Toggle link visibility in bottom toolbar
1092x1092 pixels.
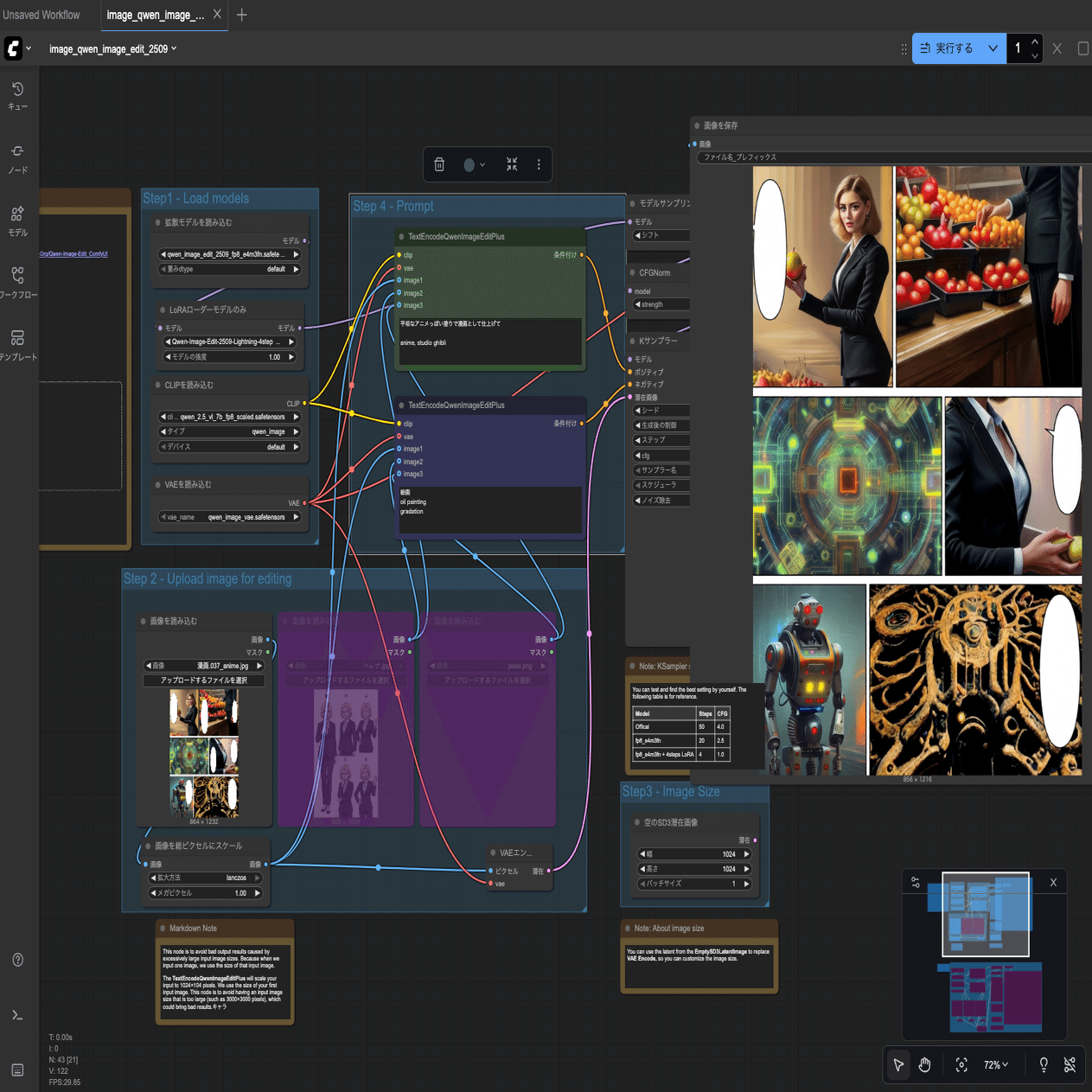(x=1070, y=1065)
